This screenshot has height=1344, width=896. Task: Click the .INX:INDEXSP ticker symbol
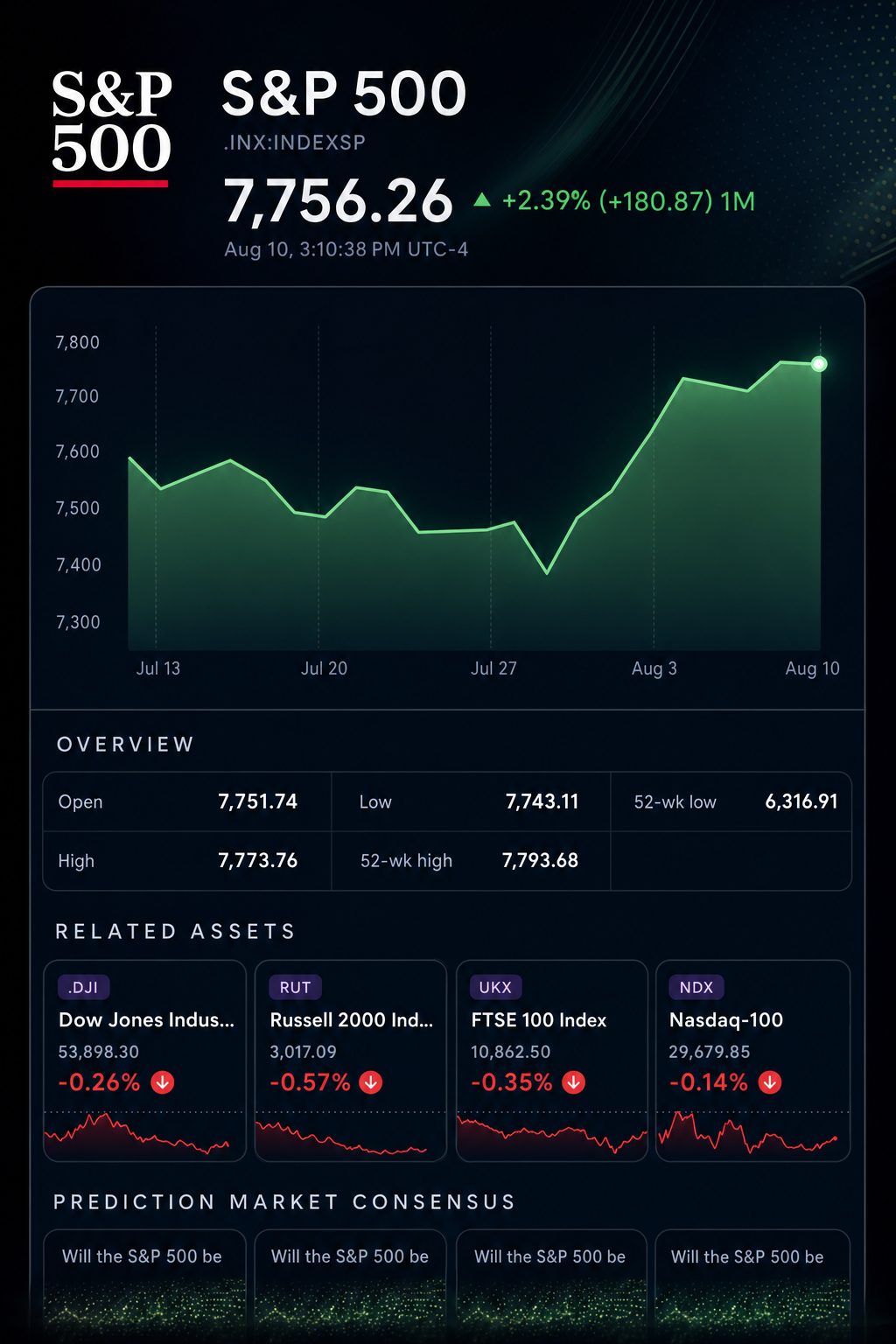click(294, 142)
